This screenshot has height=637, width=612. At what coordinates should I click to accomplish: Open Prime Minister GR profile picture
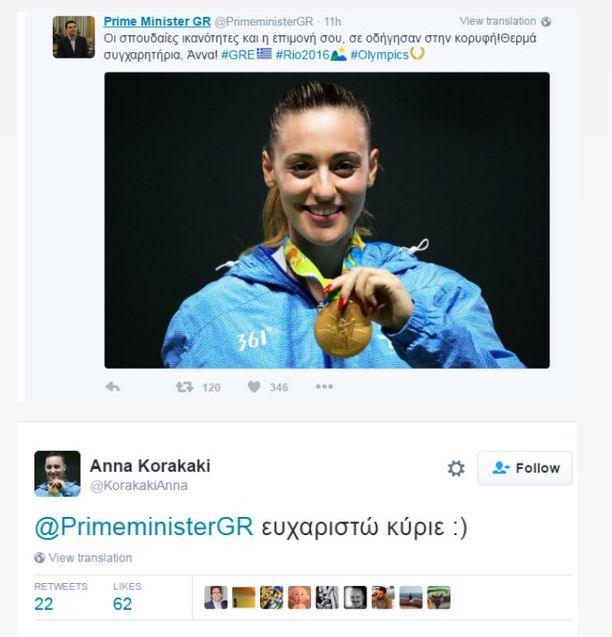74,37
